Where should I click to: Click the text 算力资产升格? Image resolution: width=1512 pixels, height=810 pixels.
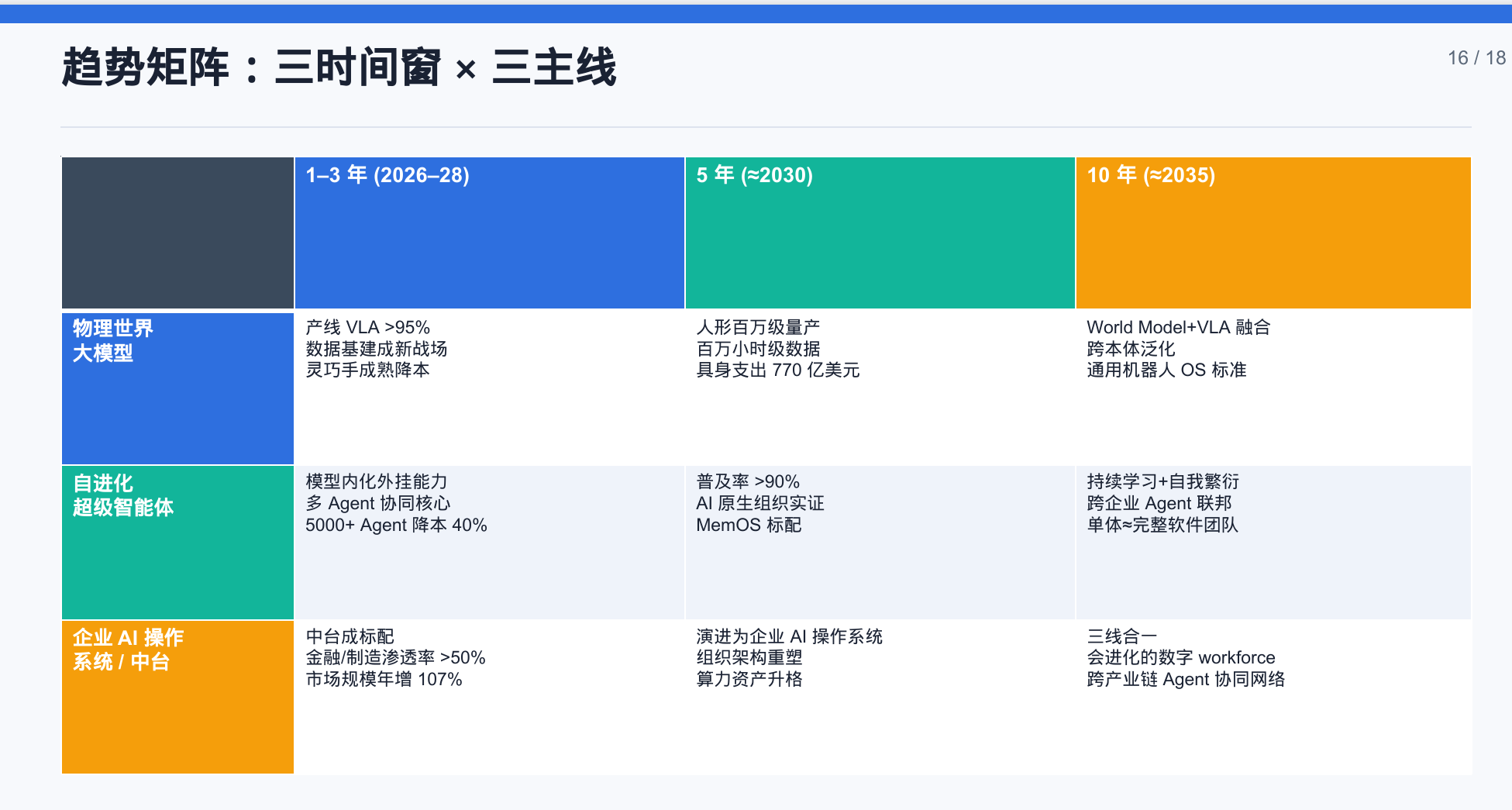(749, 679)
